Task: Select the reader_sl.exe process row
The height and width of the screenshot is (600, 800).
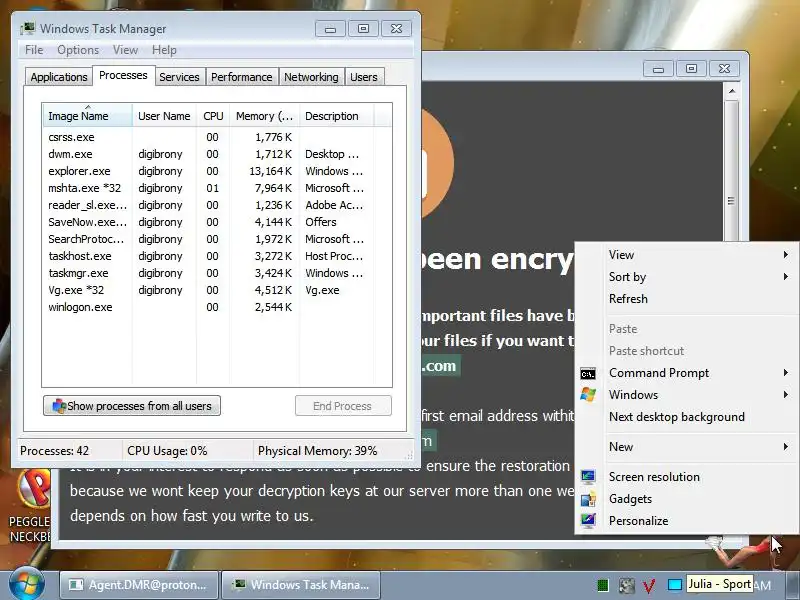Action: 209,205
